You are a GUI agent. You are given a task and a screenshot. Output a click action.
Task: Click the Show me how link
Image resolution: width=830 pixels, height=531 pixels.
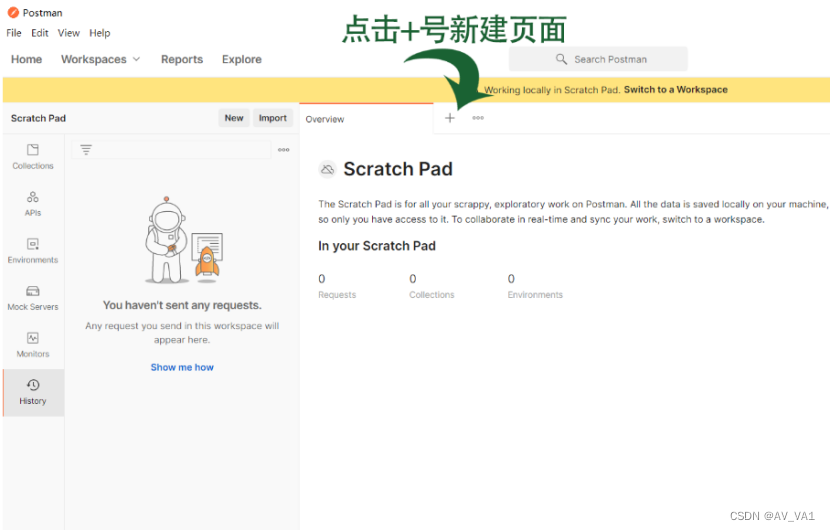pos(182,367)
